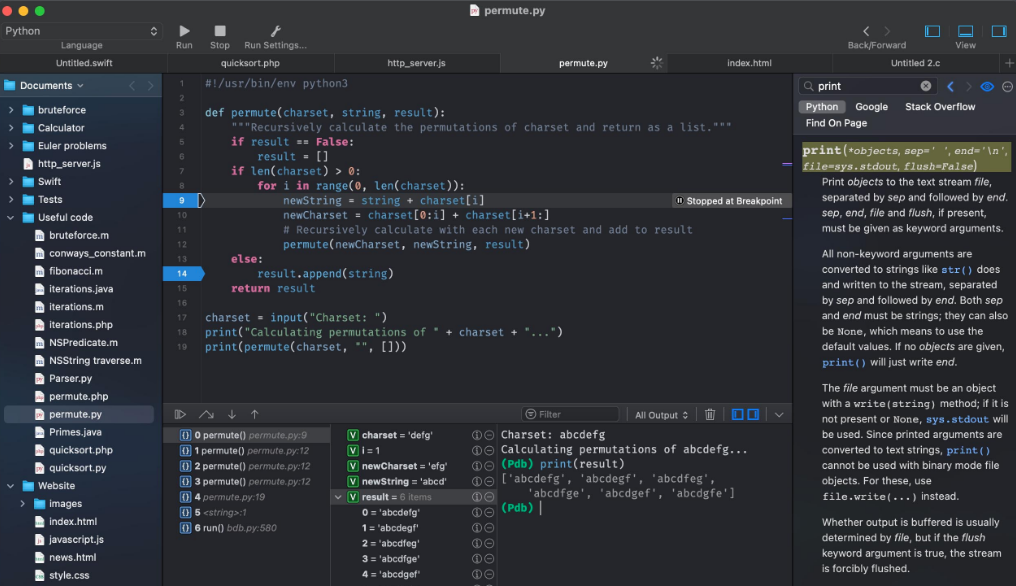Open the Python language dropdown
Screen dimensions: 1016x586
[81, 31]
